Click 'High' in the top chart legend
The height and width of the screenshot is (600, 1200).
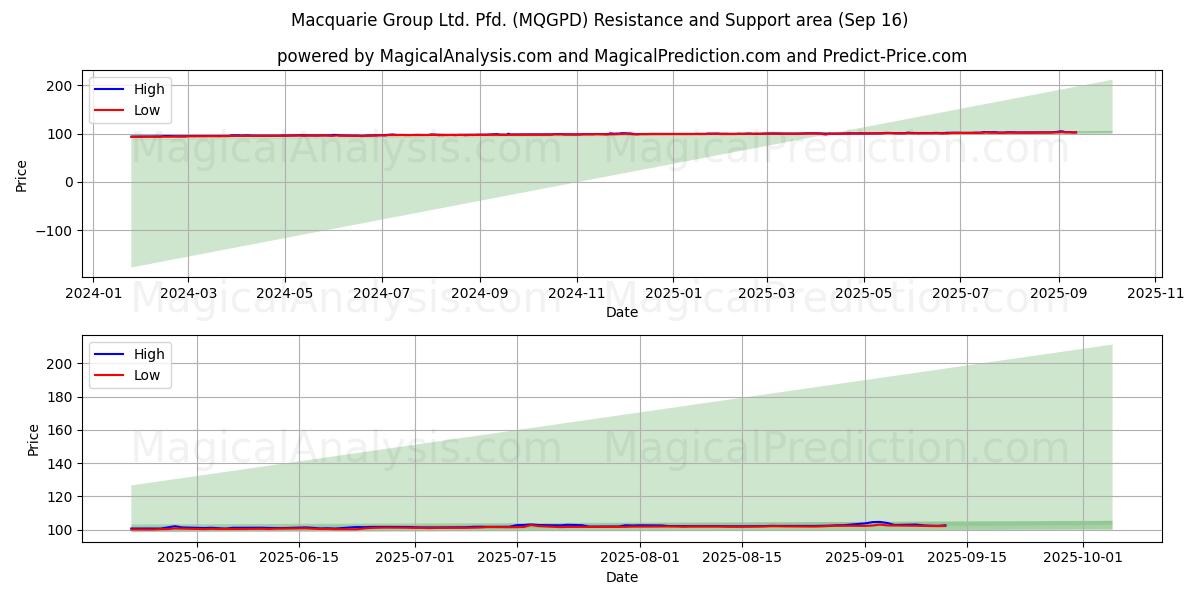tap(149, 89)
